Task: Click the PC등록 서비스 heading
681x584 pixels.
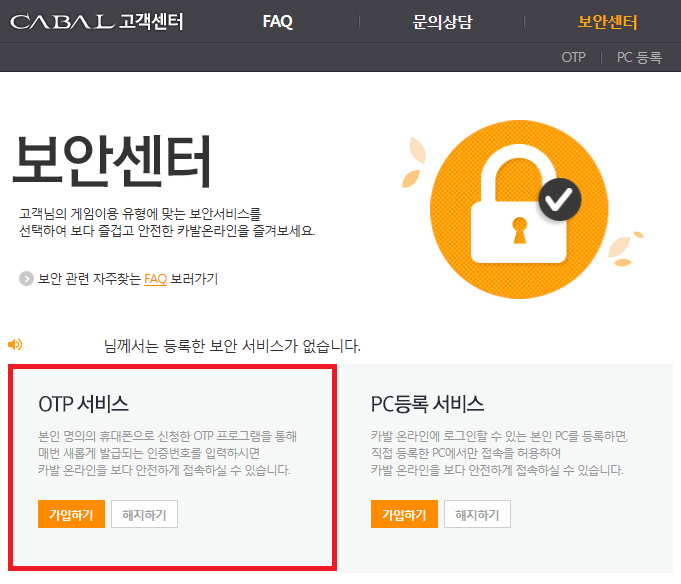Action: pyautogui.click(x=427, y=404)
